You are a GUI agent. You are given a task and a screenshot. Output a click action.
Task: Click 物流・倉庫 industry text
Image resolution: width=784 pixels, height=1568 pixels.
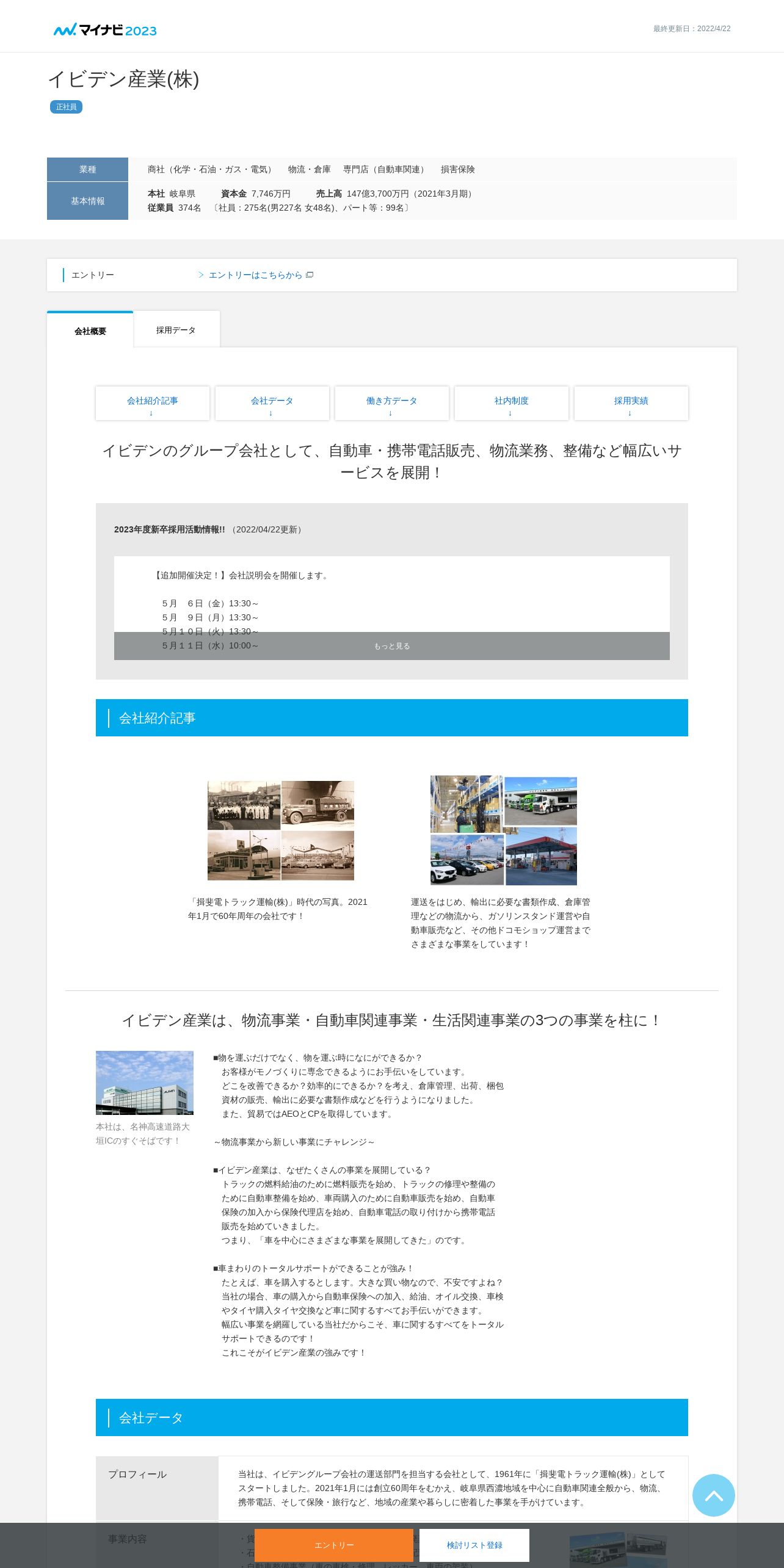[x=310, y=169]
